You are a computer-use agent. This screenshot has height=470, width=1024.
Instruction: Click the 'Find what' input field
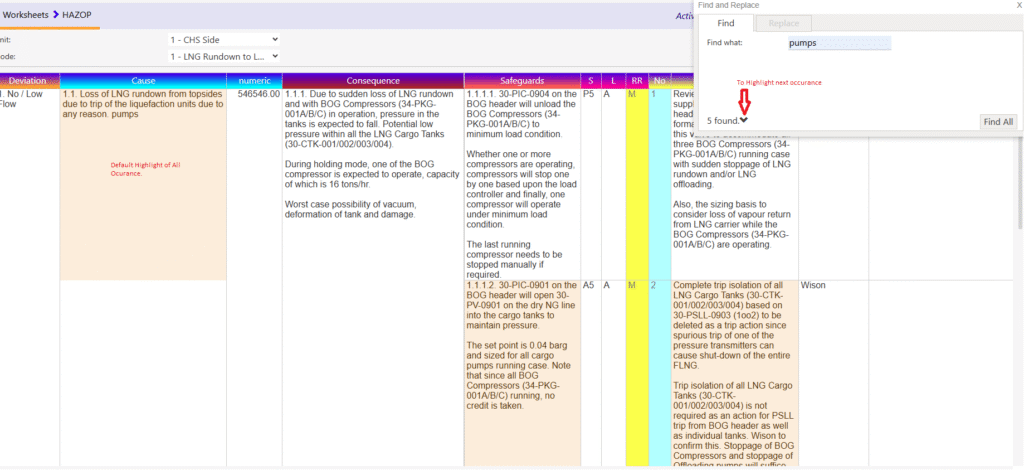[838, 43]
